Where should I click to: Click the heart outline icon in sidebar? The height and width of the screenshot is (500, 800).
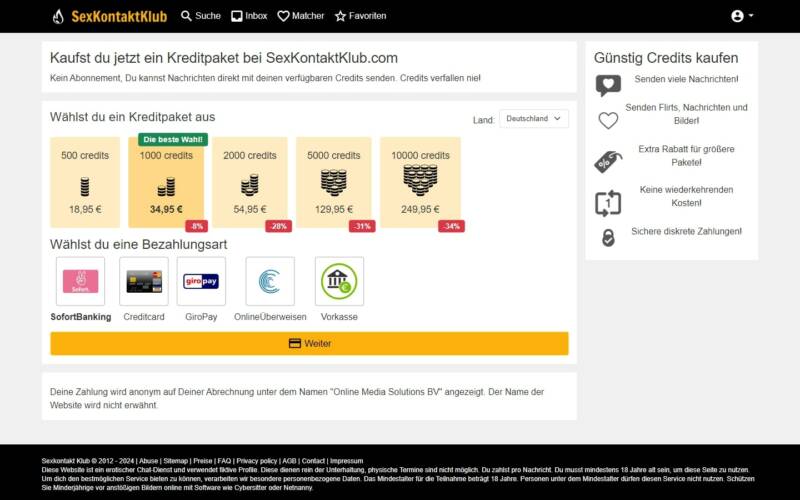tap(608, 120)
